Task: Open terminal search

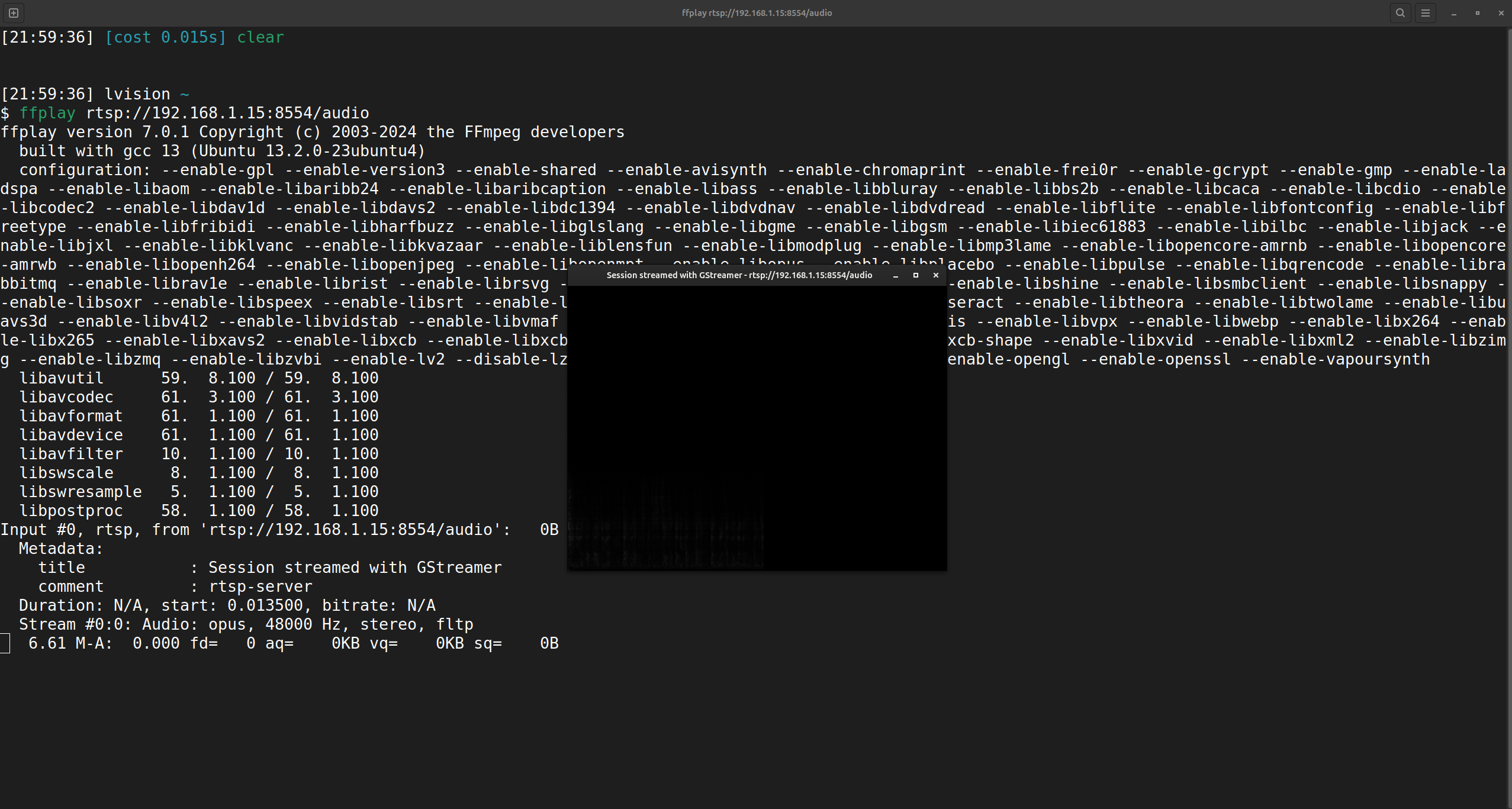Action: pyautogui.click(x=1400, y=12)
